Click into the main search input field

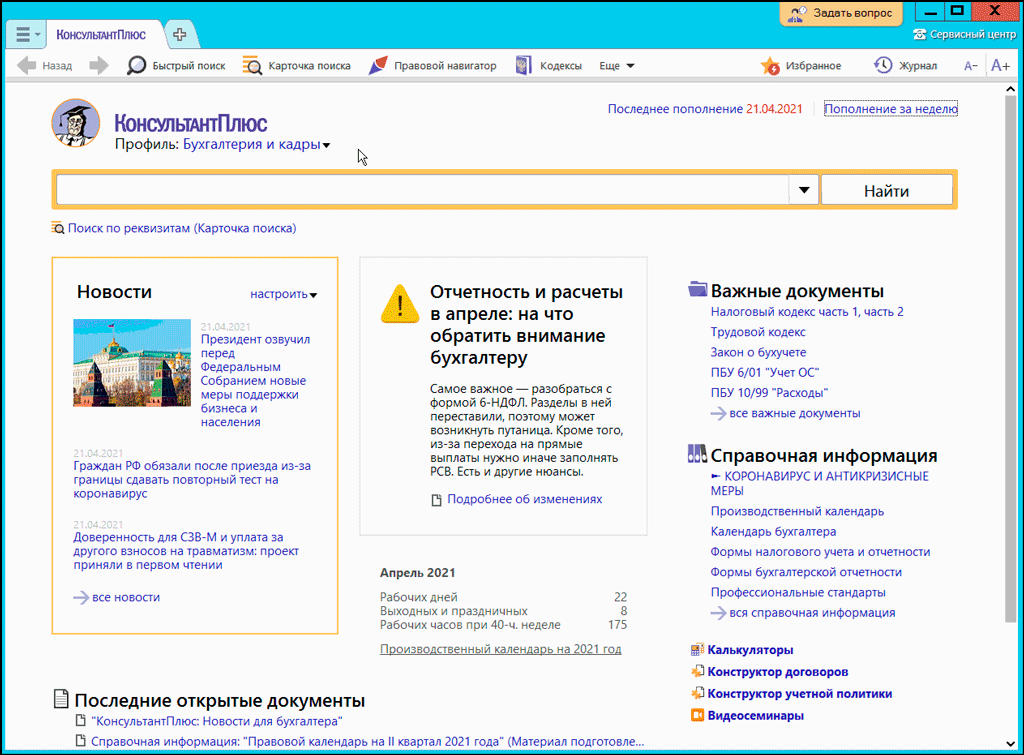click(423, 190)
